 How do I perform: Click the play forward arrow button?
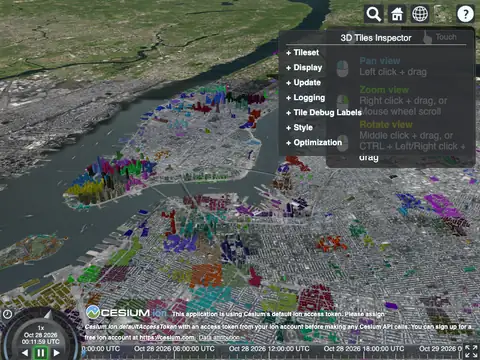pos(57,352)
